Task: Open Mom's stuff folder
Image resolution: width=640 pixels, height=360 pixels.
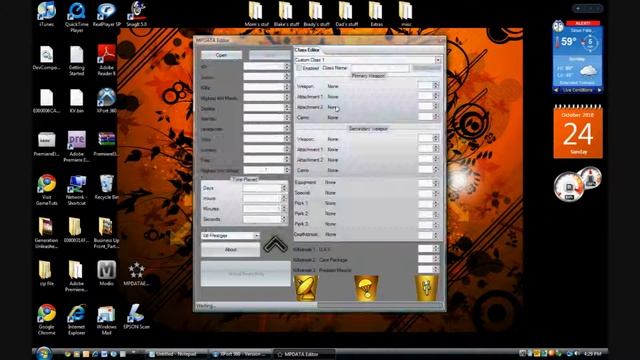Action: click(x=256, y=14)
